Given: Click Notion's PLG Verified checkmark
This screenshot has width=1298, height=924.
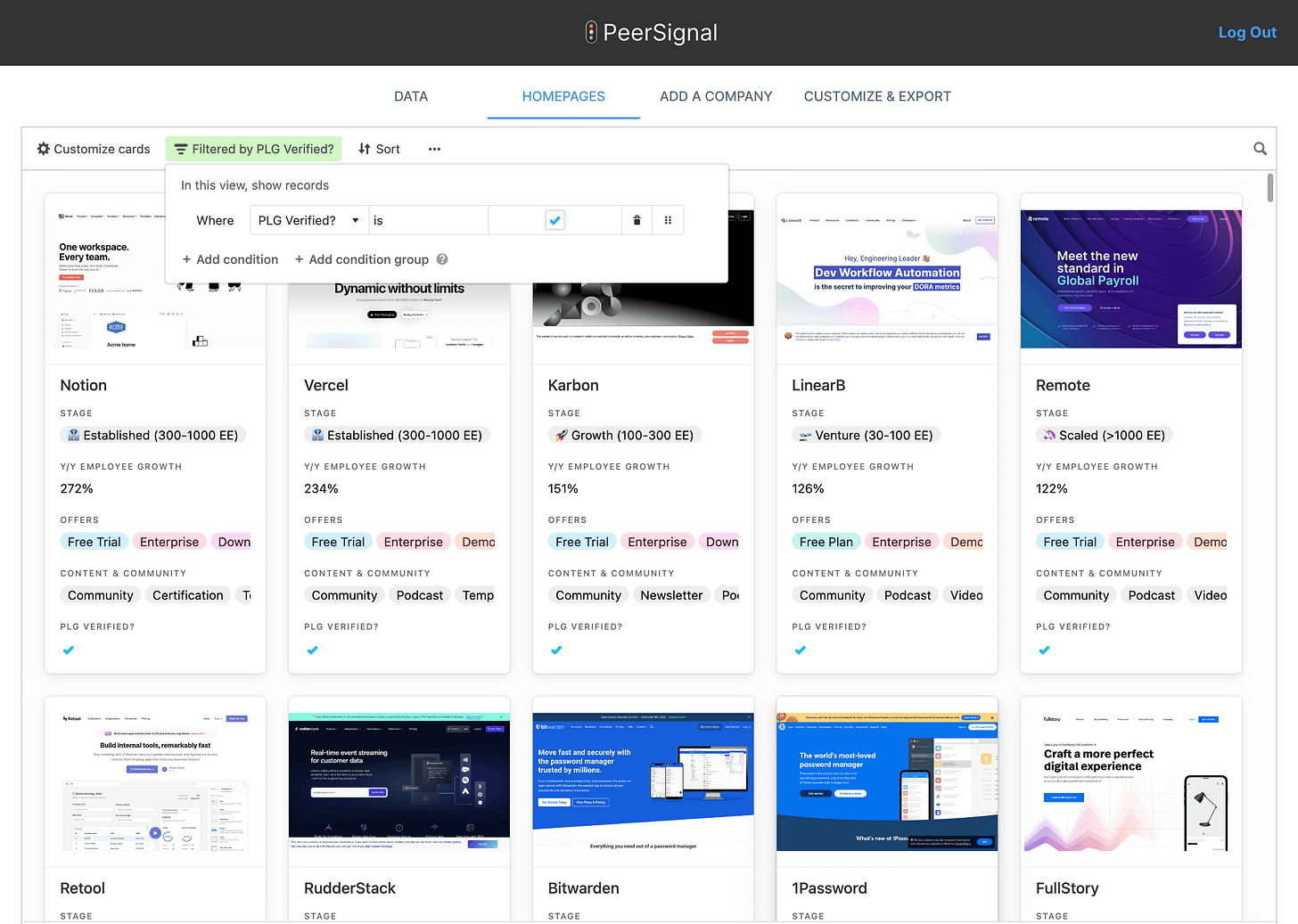Looking at the screenshot, I should pyautogui.click(x=69, y=650).
